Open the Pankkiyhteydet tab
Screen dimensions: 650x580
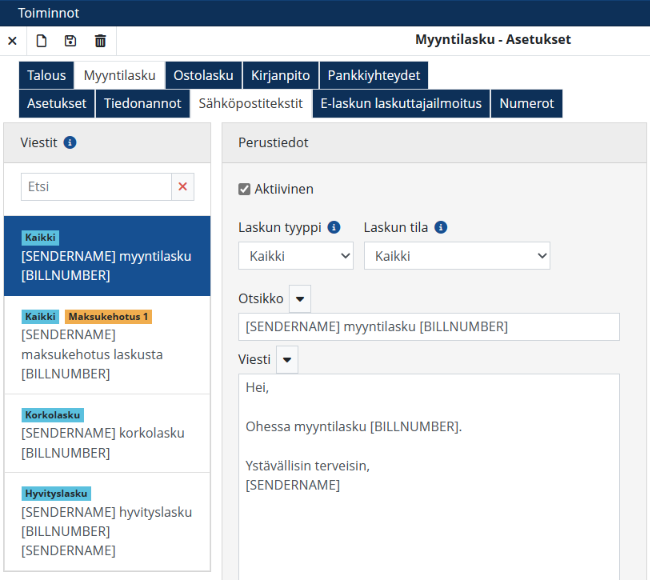coord(374,75)
